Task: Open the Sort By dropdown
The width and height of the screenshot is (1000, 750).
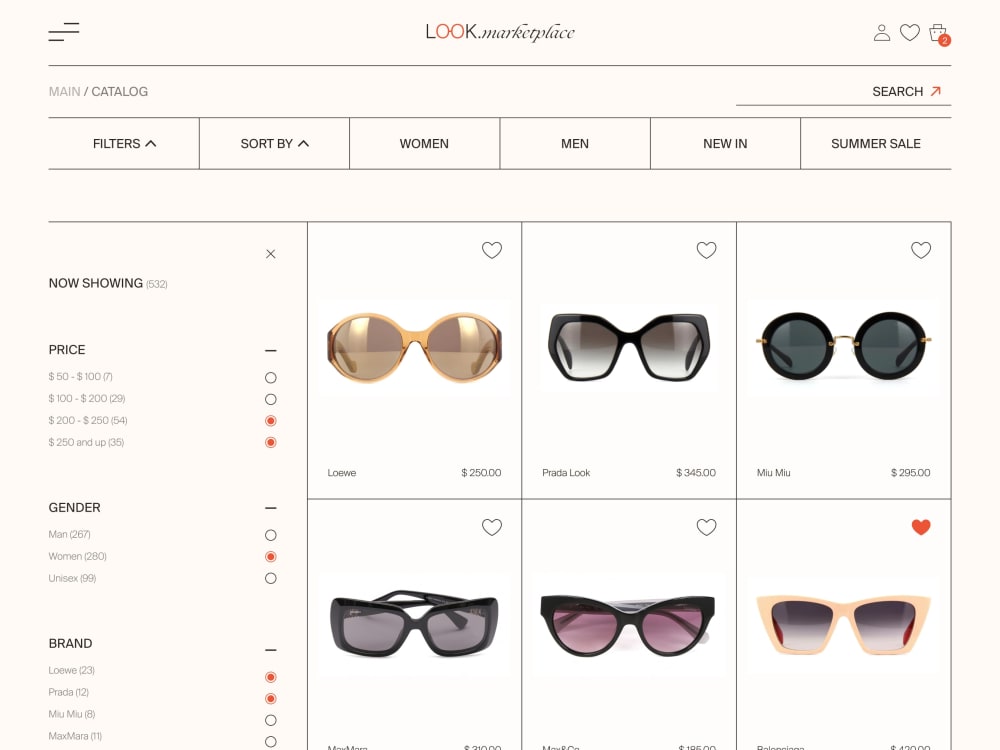Action: (x=274, y=143)
